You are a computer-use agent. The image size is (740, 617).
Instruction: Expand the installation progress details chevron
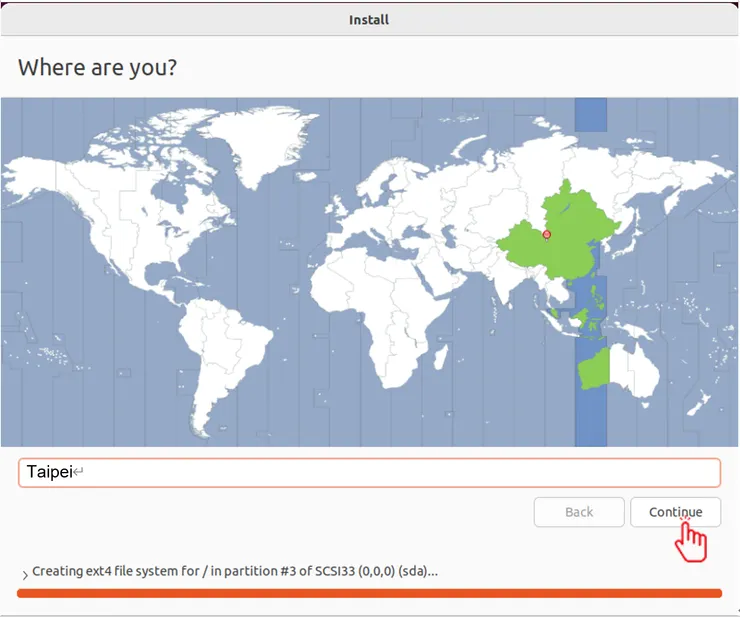pos(25,575)
